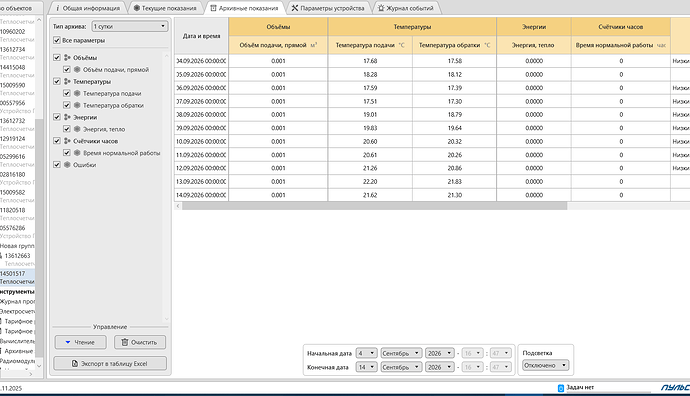Open the Журнал событий tab
This screenshot has height=396, width=690.
tap(406, 8)
